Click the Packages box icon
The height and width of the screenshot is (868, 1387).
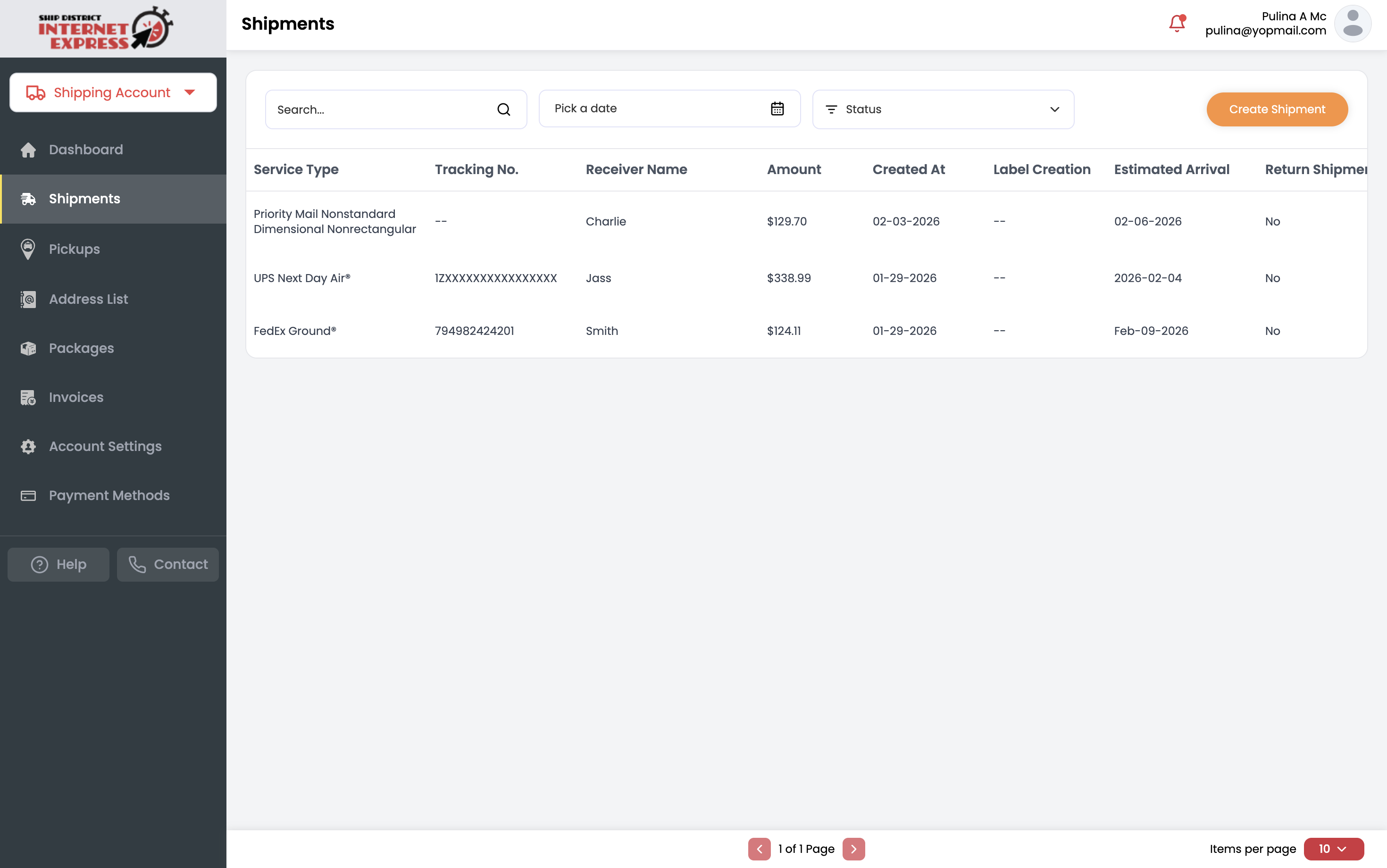point(27,349)
